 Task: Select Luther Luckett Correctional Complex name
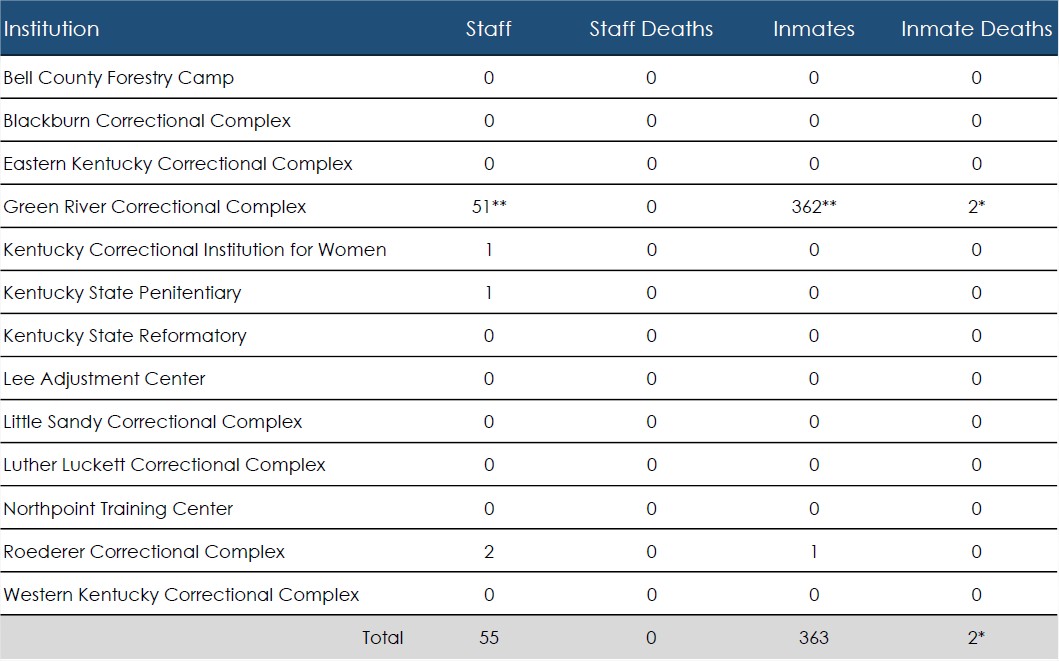pyautogui.click(x=165, y=465)
